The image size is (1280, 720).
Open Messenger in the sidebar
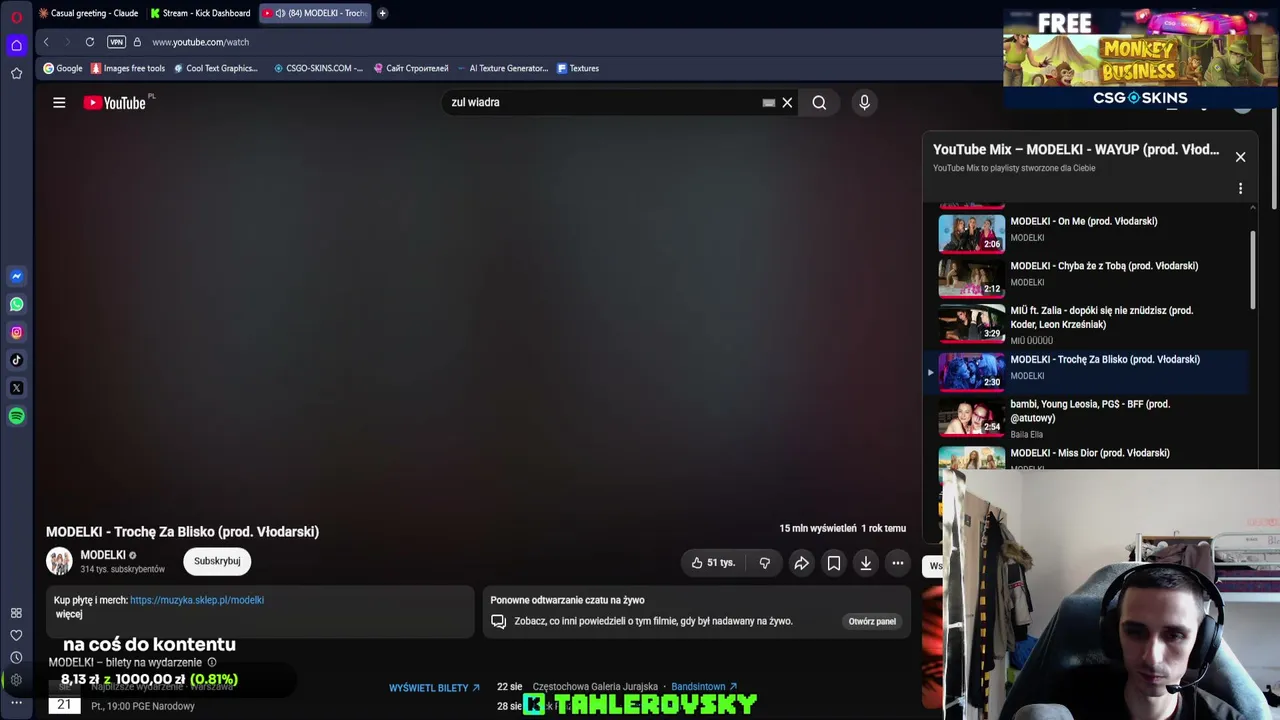(x=16, y=276)
